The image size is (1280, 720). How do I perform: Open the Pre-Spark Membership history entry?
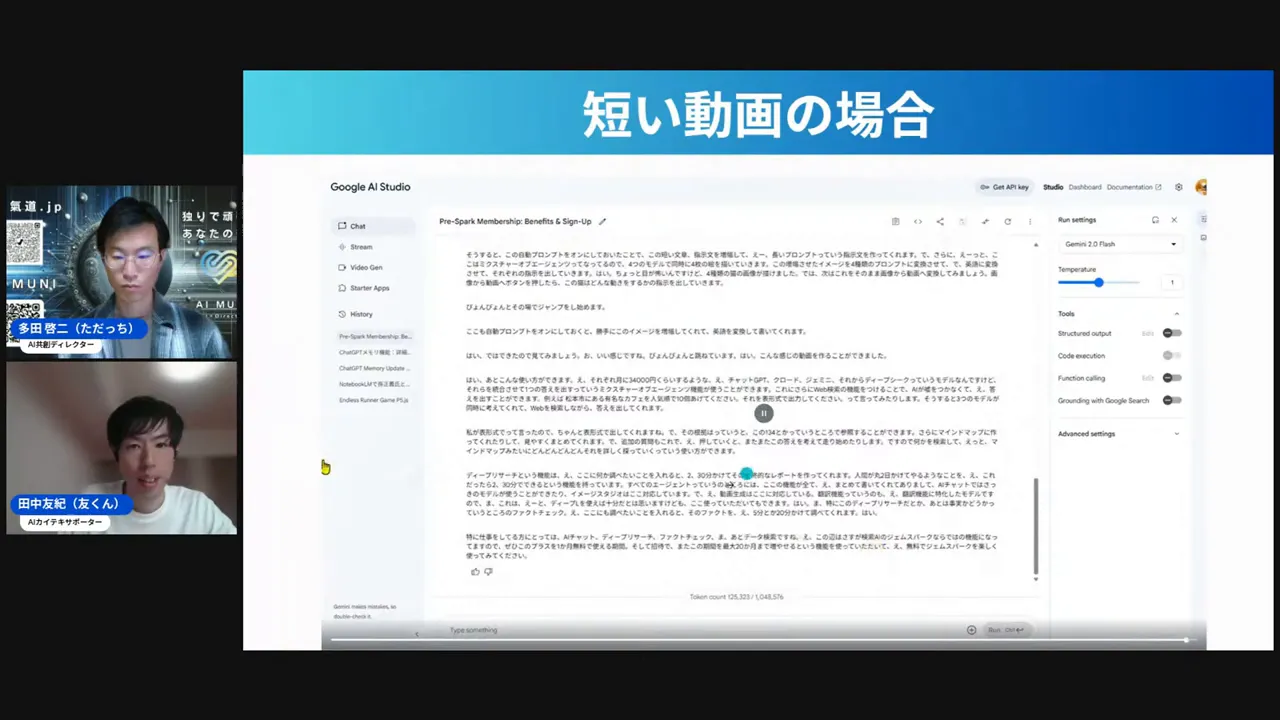(x=375, y=336)
